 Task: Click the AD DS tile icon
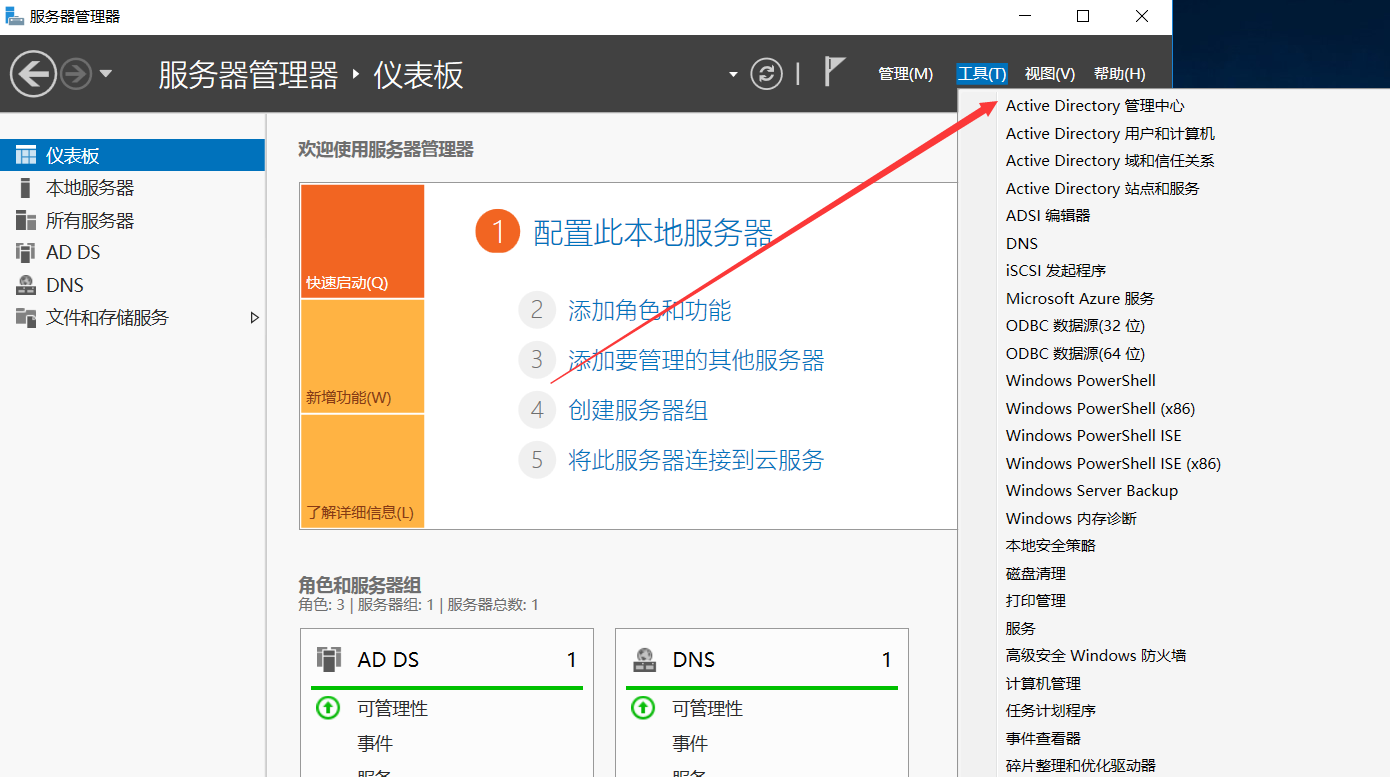tap(329, 659)
